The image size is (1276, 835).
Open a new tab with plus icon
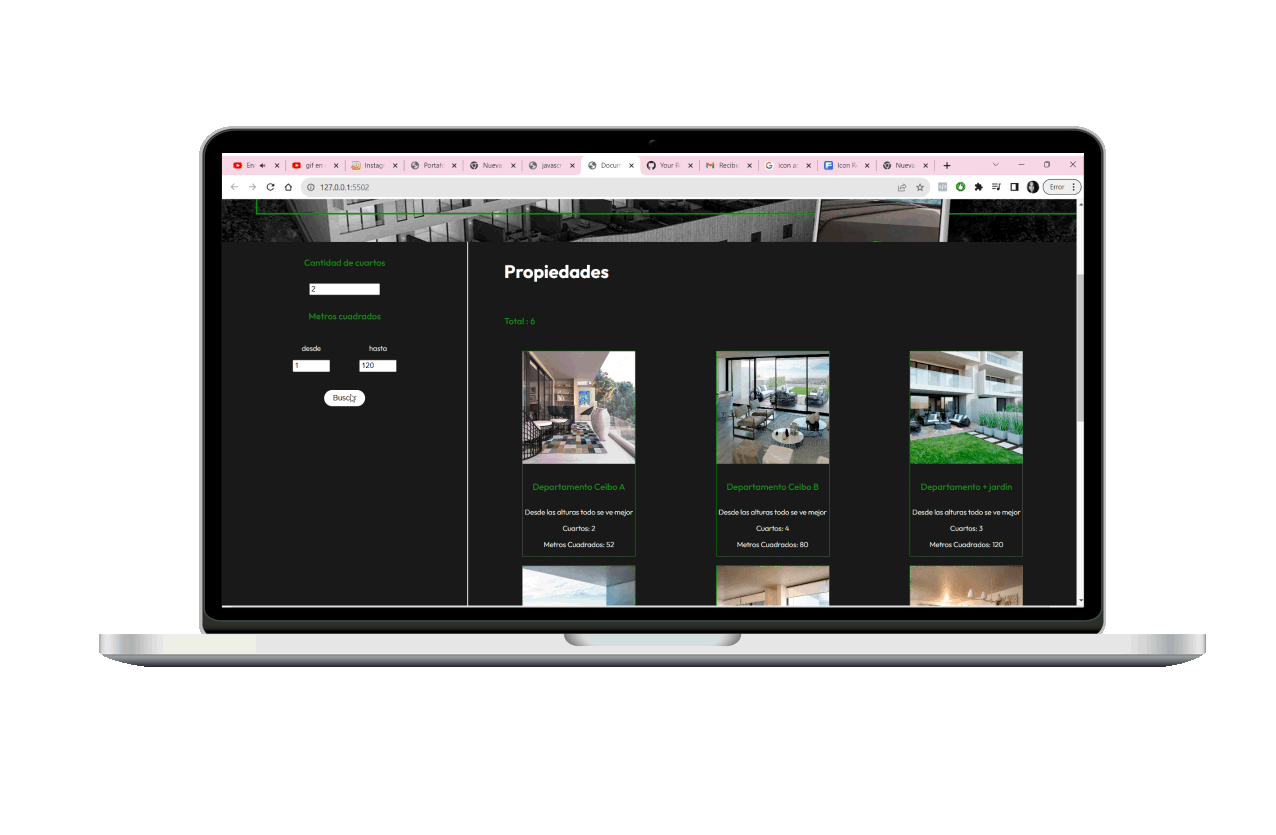point(947,166)
